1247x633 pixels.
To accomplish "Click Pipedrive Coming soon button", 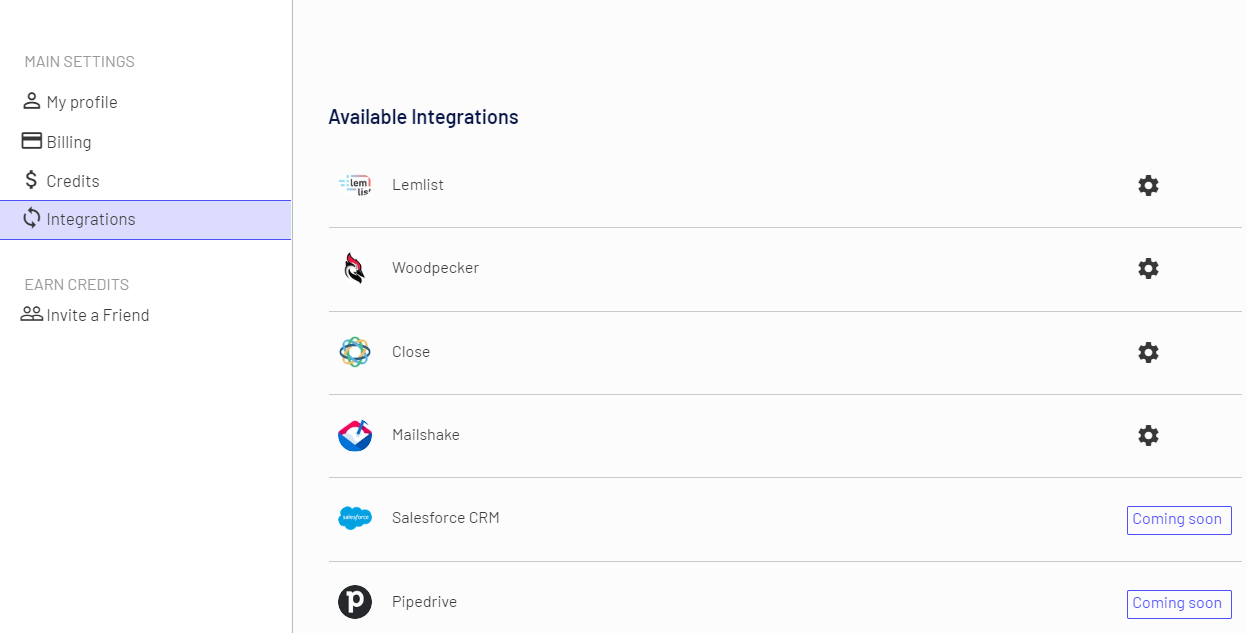I will pos(1178,604).
